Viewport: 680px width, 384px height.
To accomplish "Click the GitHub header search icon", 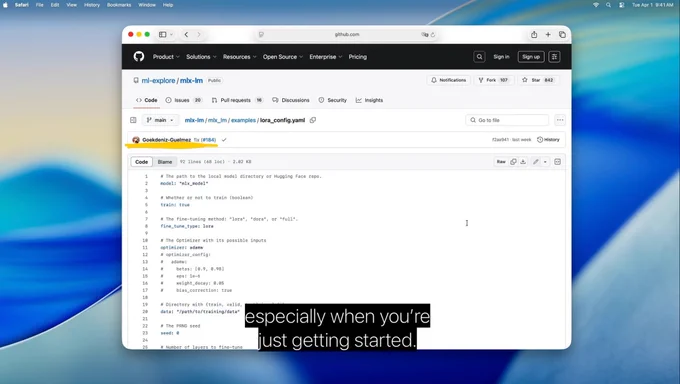I will click(x=479, y=57).
